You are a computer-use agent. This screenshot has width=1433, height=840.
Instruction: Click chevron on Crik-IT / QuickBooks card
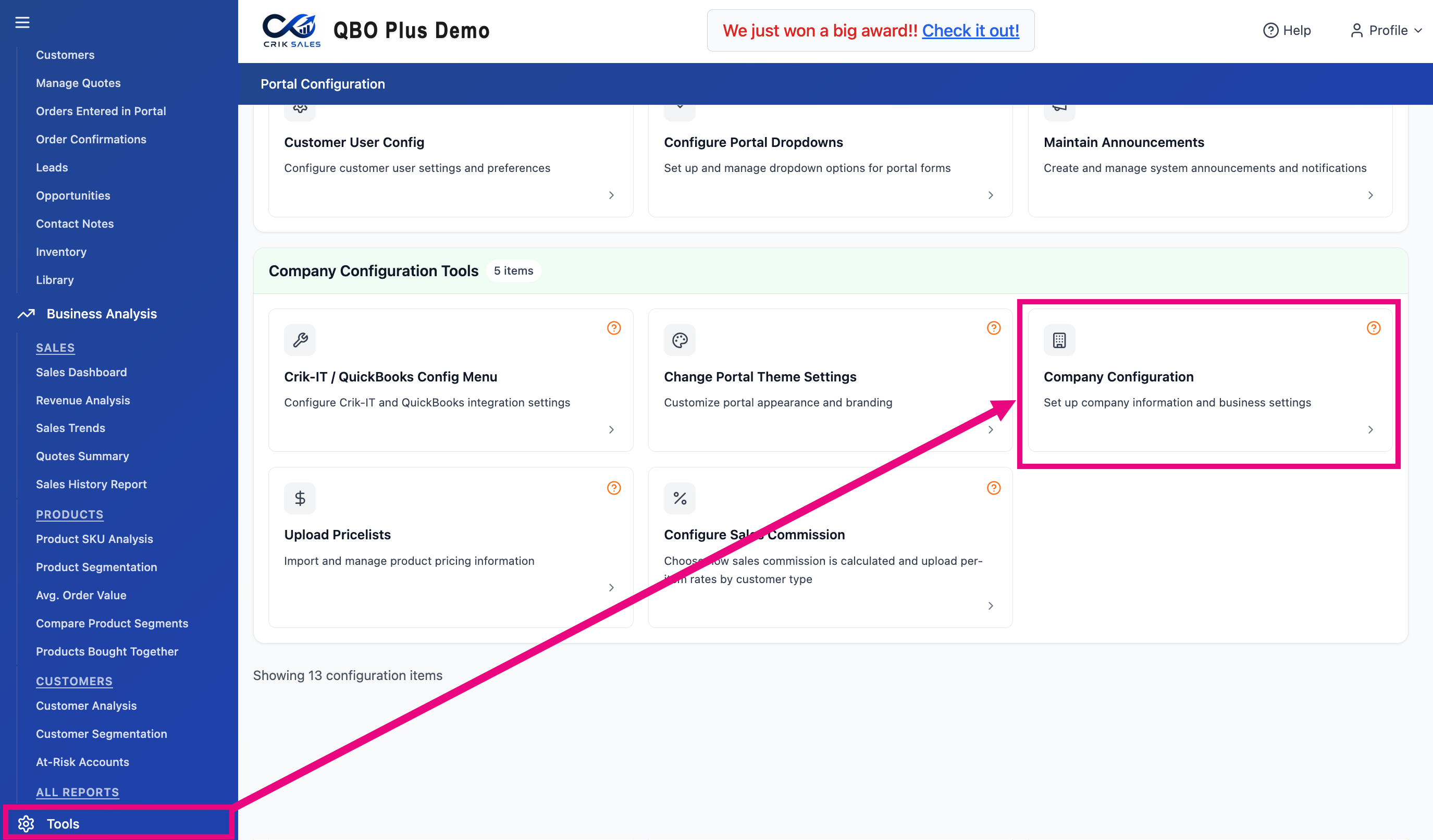pos(611,429)
